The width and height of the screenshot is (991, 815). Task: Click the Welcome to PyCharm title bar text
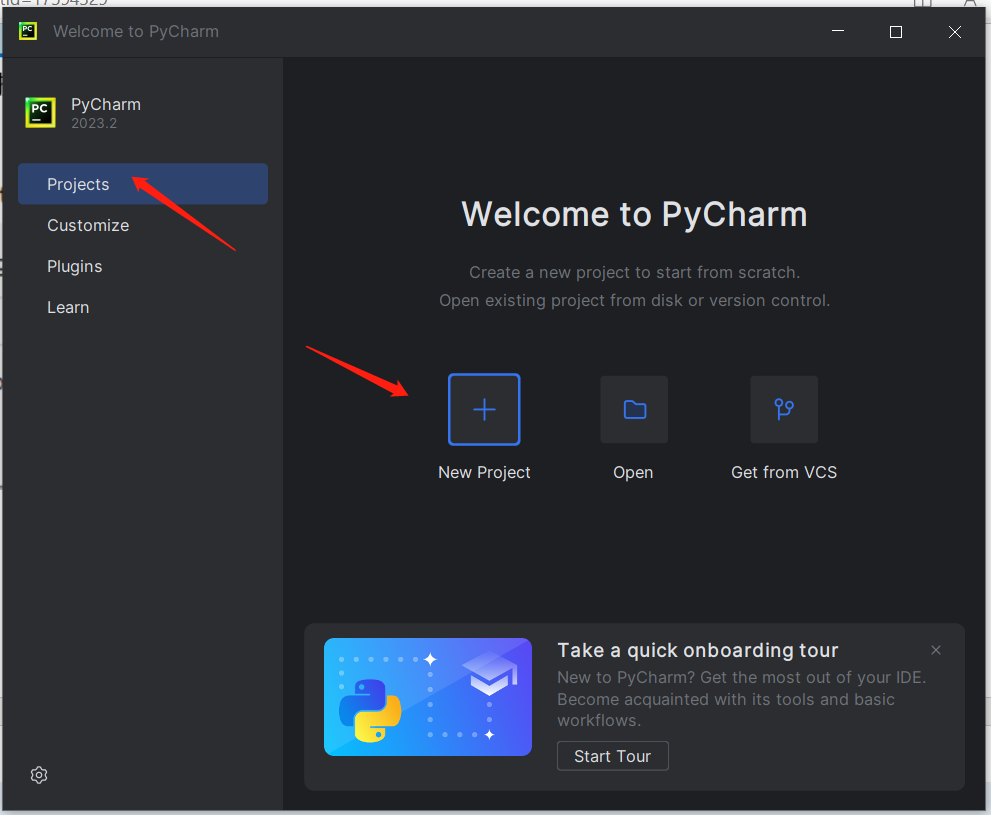coord(135,31)
